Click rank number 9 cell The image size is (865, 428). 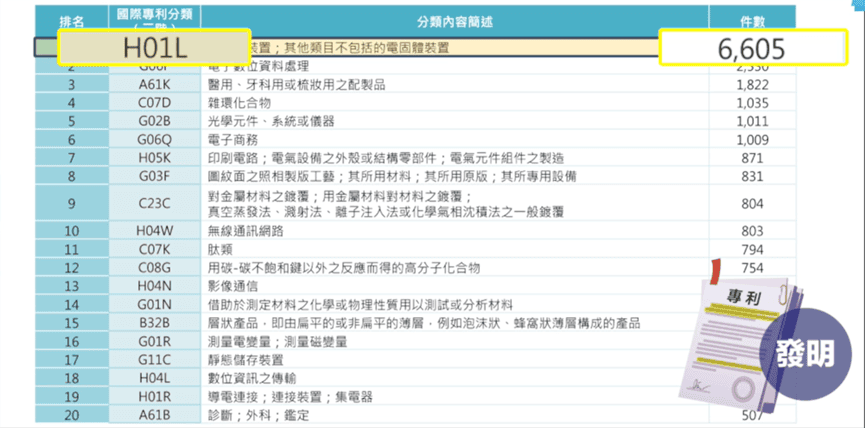pyautogui.click(x=70, y=203)
